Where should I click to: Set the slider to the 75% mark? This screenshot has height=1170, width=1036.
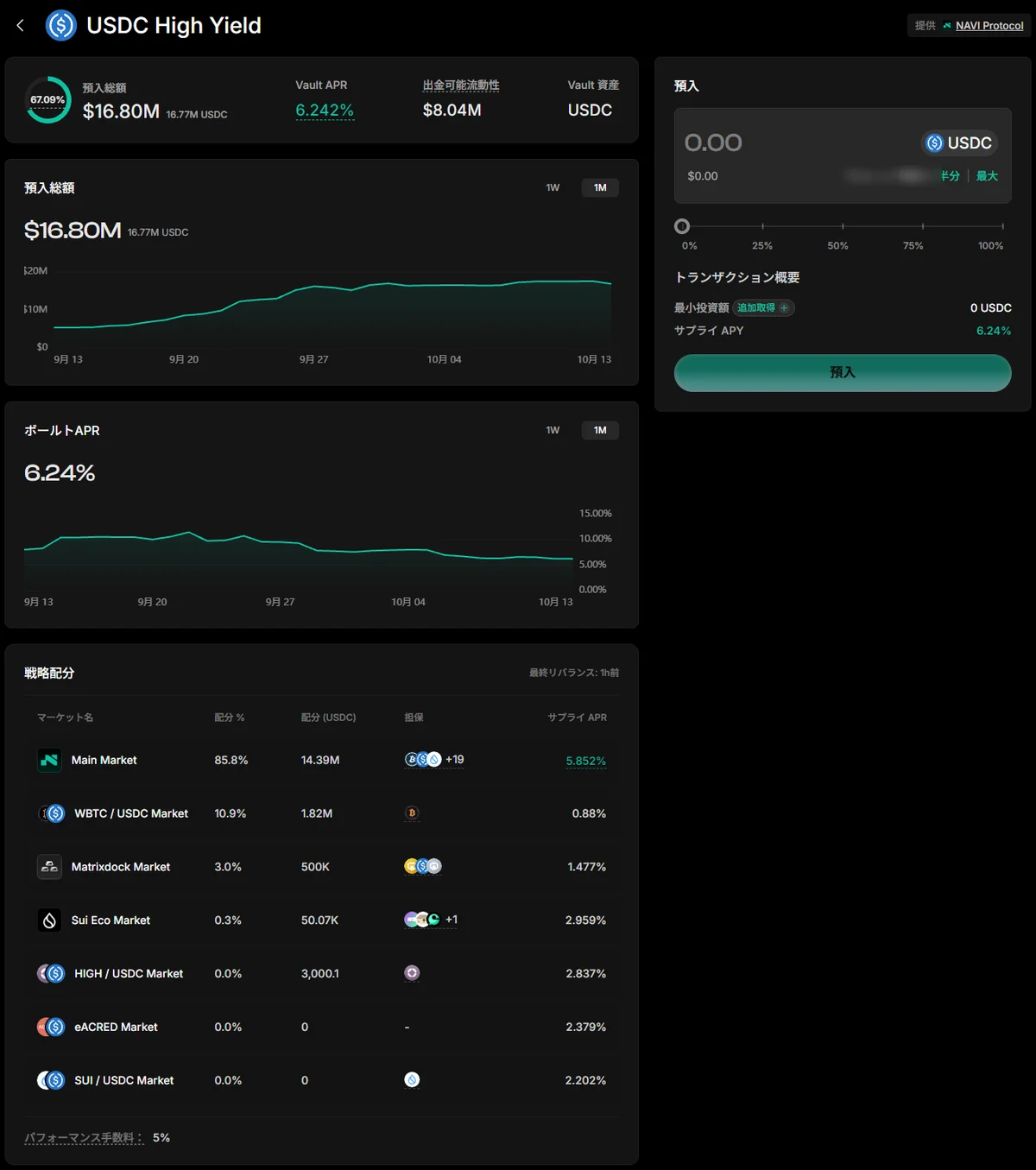coord(923,226)
